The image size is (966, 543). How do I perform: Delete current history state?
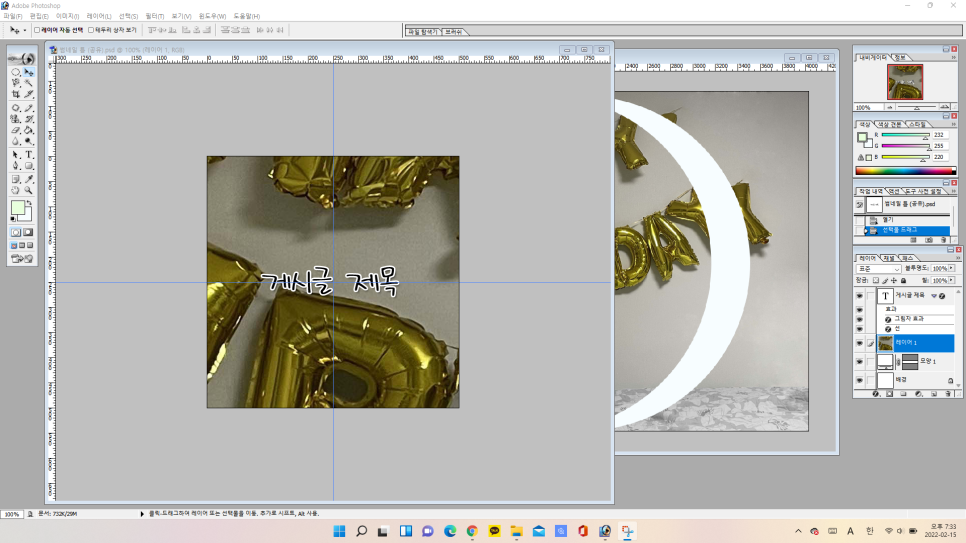tap(943, 240)
